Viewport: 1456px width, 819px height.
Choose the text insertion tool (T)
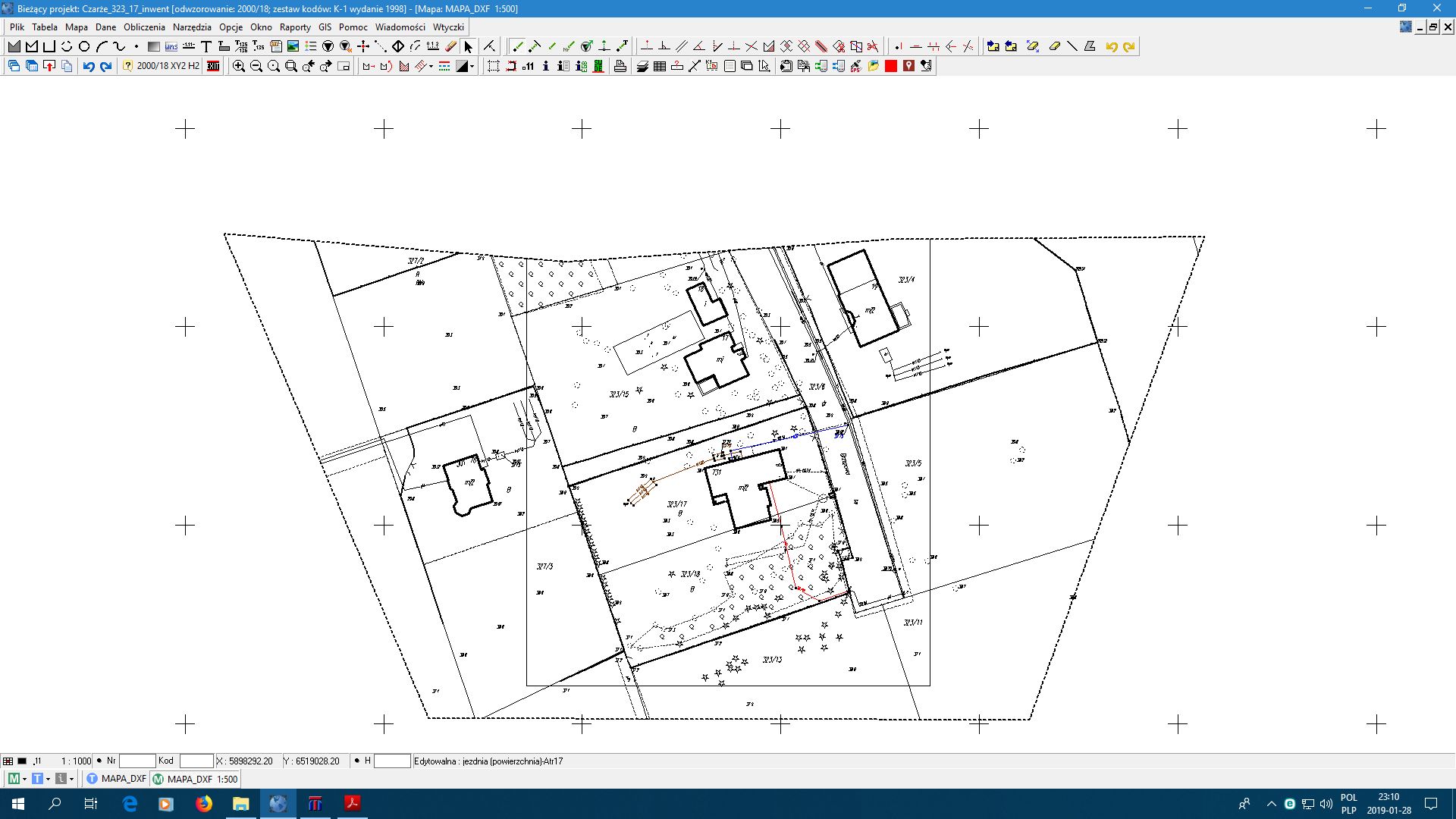(206, 46)
